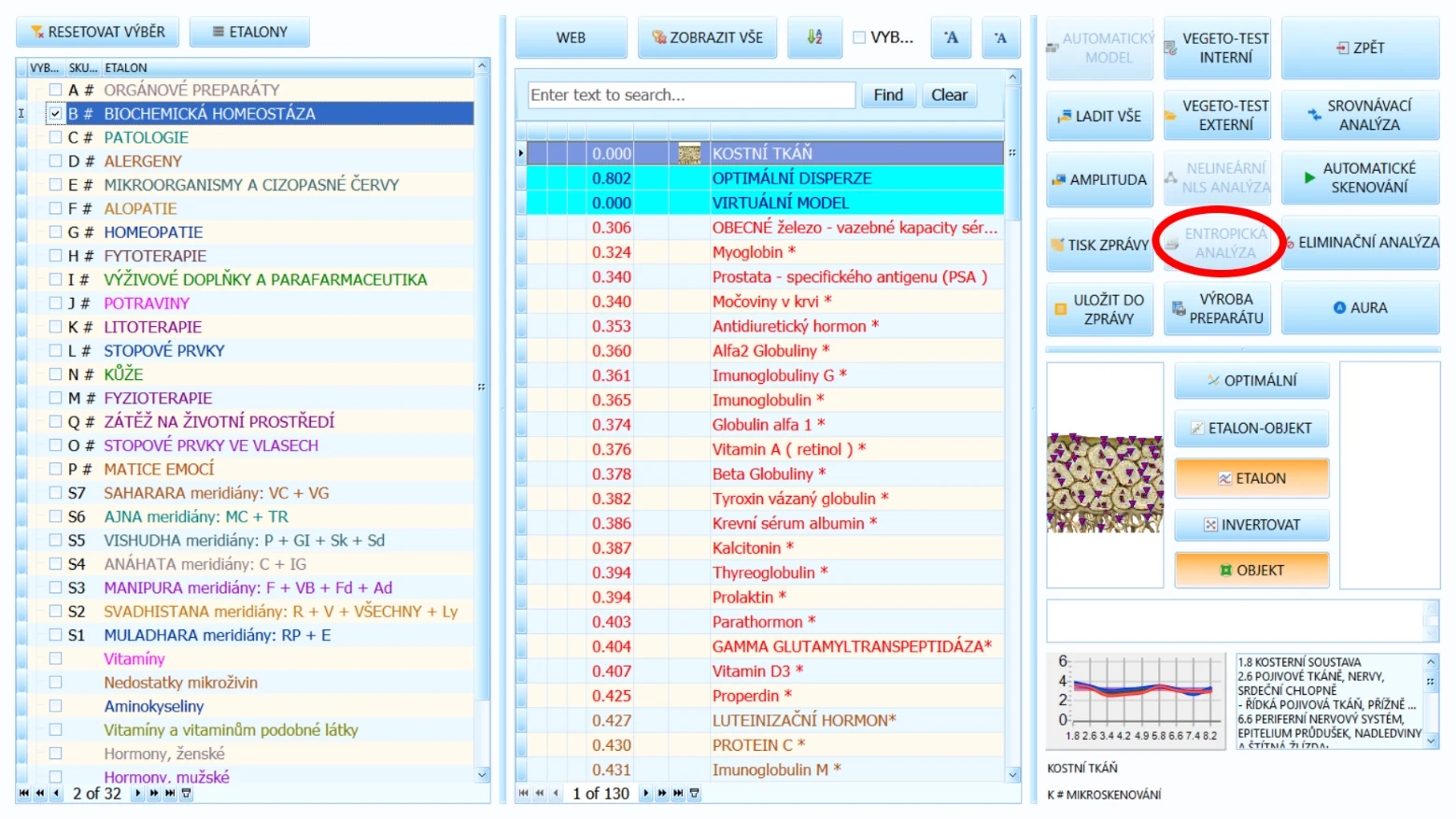
Task: Tick the checkbox for C # PATOLOGIE
Action: 55,137
